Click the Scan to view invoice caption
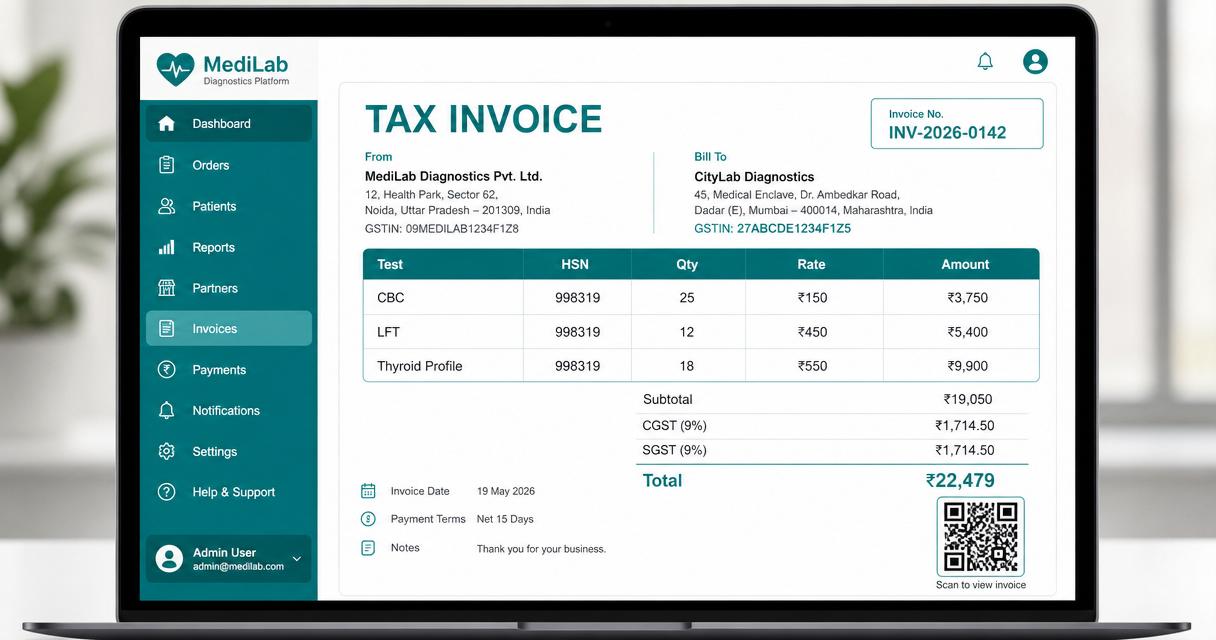This screenshot has width=1216, height=640. coord(981,585)
